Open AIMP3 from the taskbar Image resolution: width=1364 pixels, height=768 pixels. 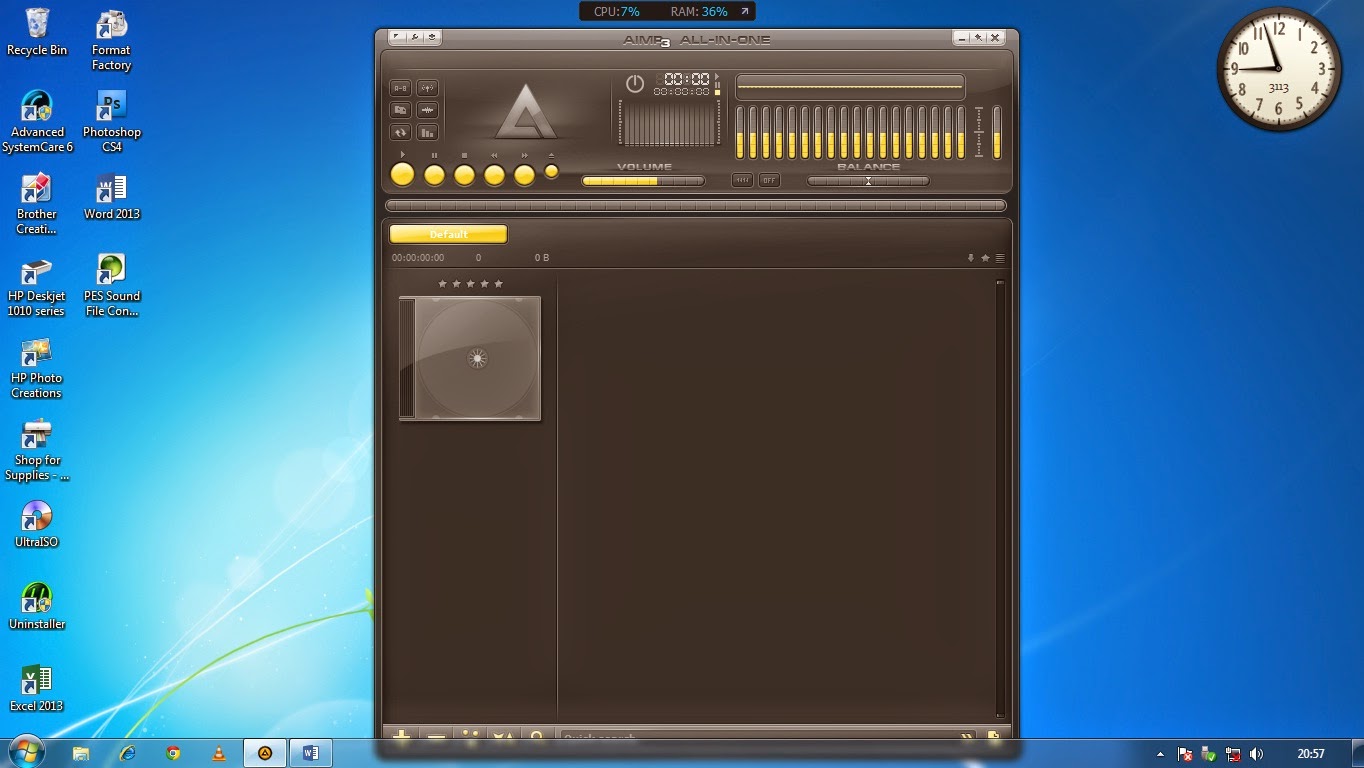pyautogui.click(x=265, y=753)
